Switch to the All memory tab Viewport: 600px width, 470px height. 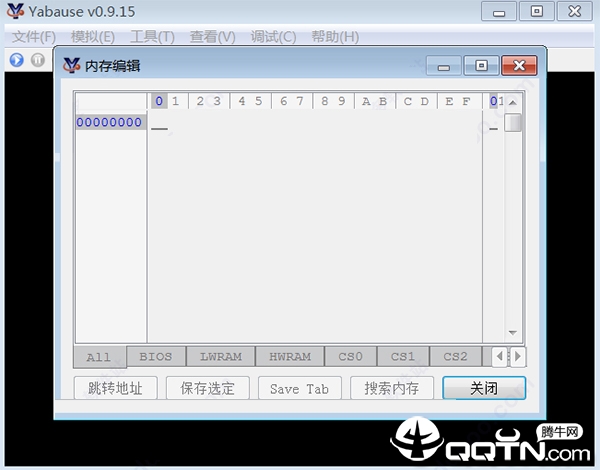[x=99, y=357]
